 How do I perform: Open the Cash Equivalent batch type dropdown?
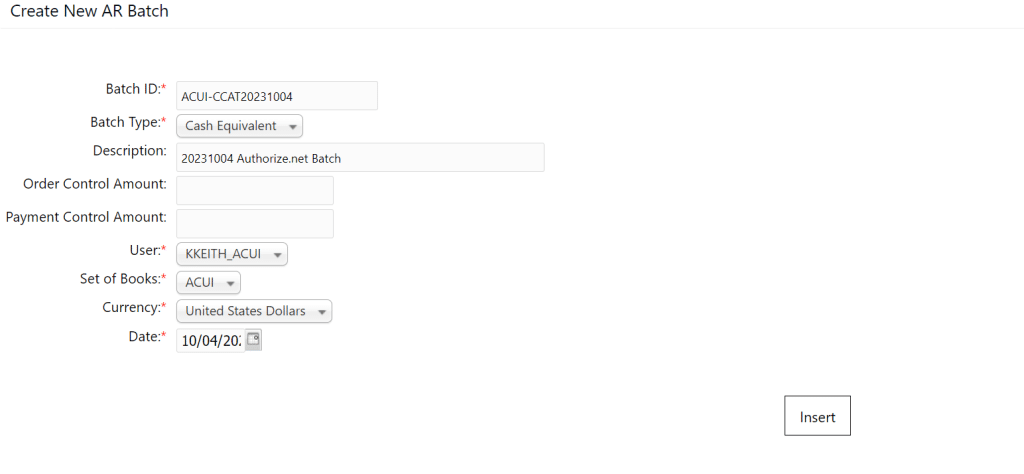click(x=240, y=126)
